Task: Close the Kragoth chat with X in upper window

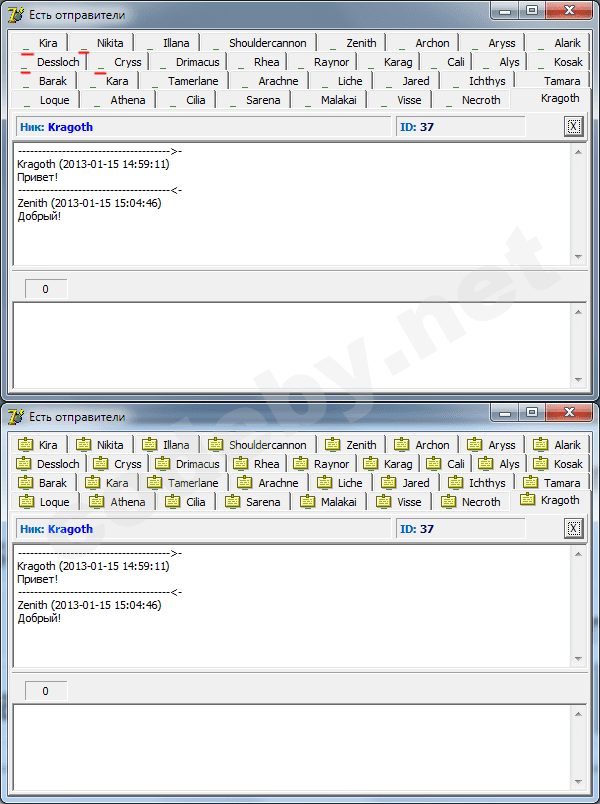Action: tap(573, 126)
